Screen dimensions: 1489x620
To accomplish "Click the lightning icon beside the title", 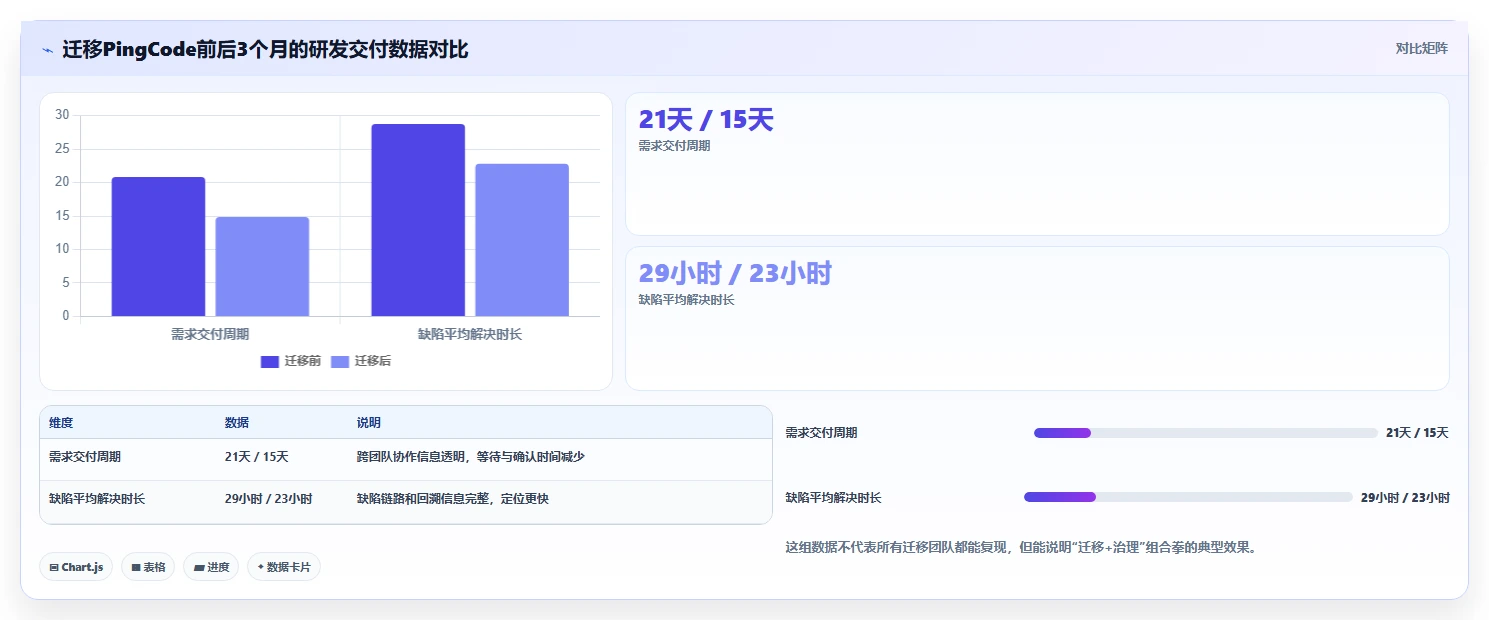I will click(47, 50).
